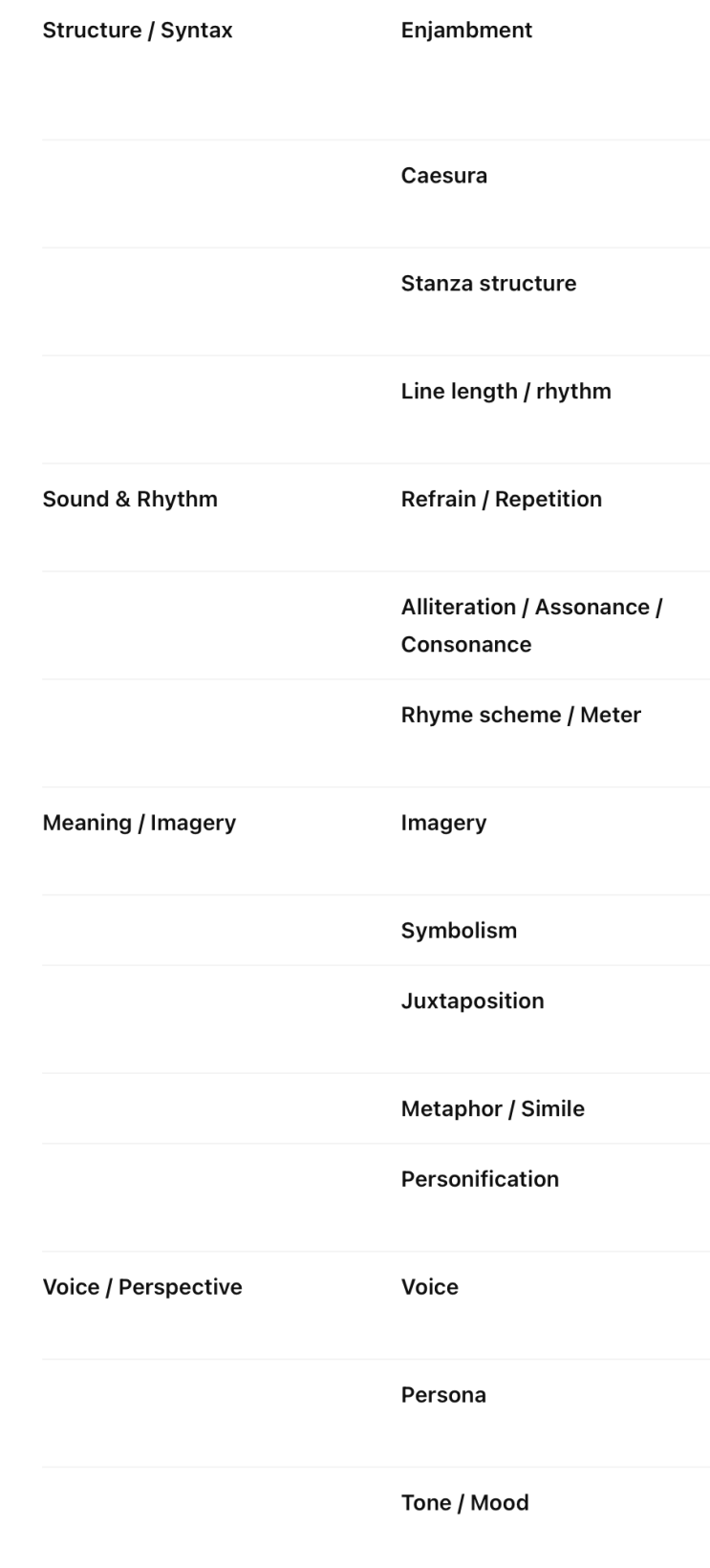
Task: Select the Sound & Rhythm category
Action: click(130, 500)
